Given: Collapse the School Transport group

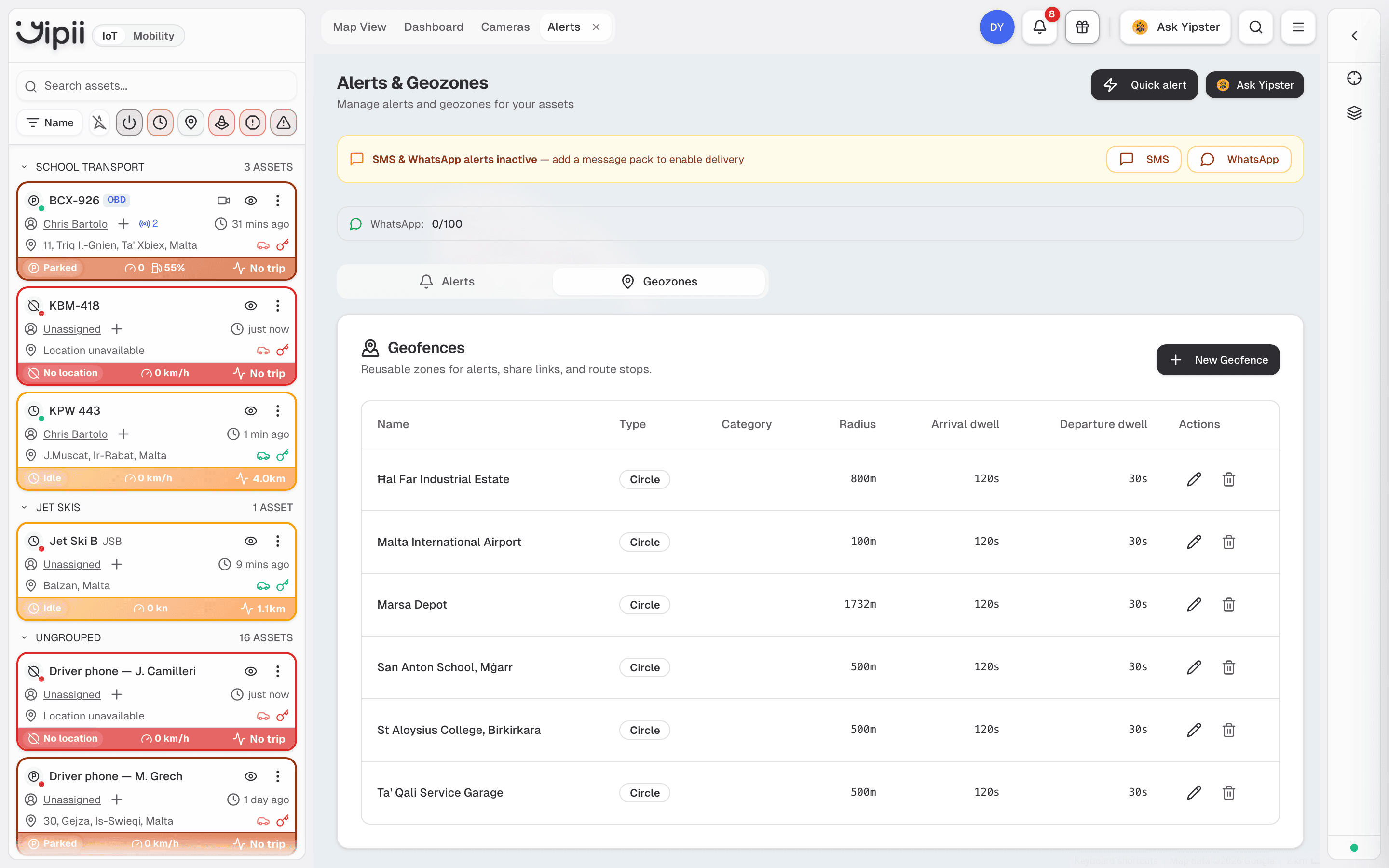Looking at the screenshot, I should pos(24,167).
